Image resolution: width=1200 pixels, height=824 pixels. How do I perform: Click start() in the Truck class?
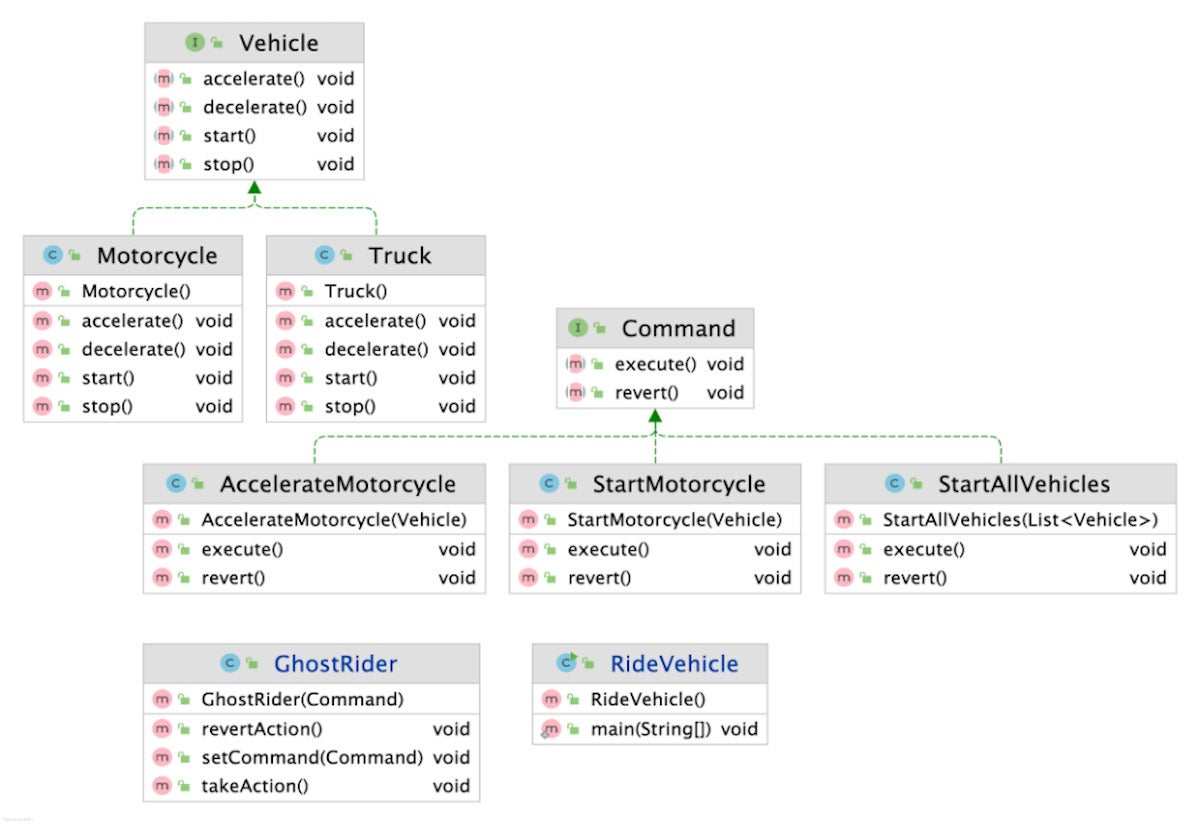pos(352,378)
